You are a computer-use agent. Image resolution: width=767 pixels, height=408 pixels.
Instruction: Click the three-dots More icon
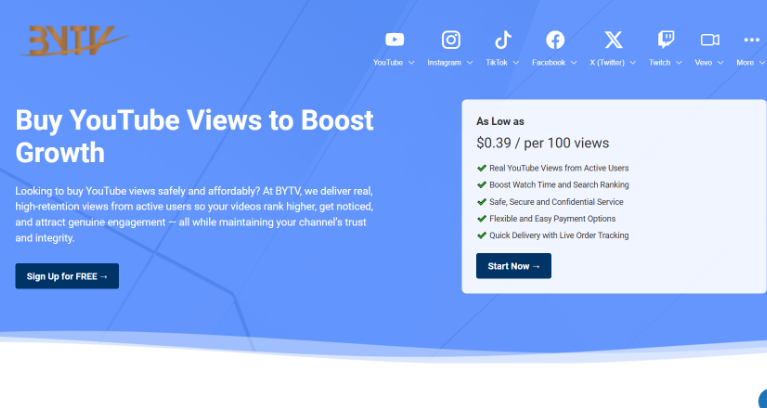click(x=751, y=40)
